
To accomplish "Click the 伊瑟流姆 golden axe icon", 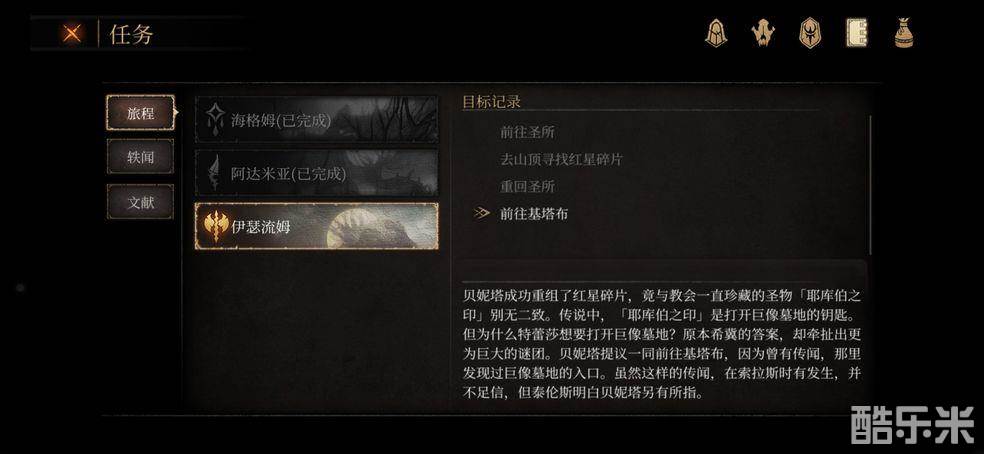I will click(x=217, y=227).
